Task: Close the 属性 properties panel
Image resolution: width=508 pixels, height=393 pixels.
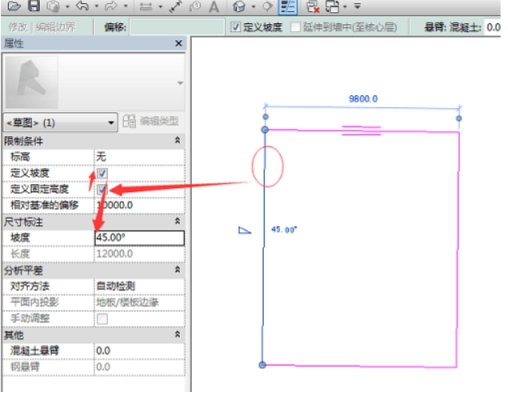Action: (179, 43)
